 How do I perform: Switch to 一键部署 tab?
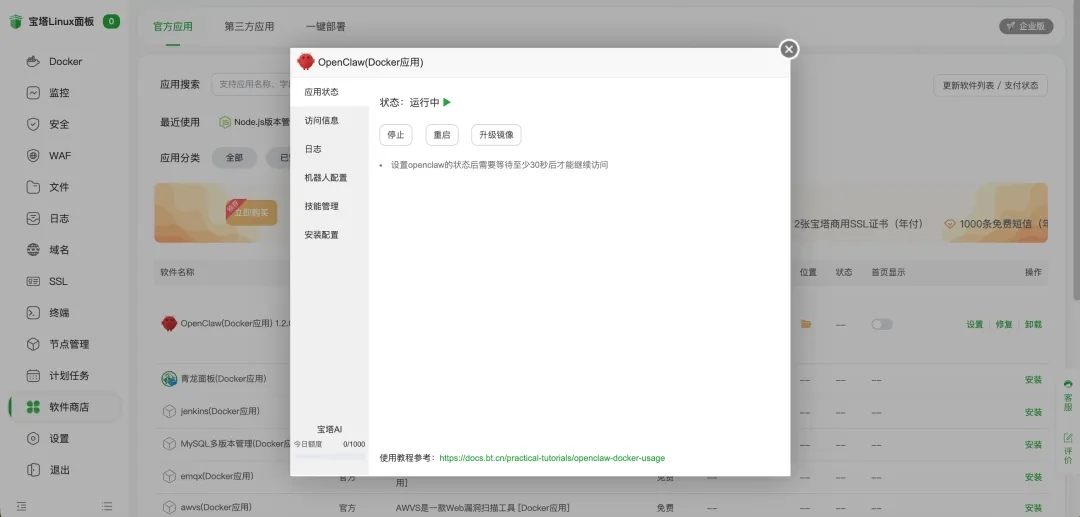click(x=326, y=27)
